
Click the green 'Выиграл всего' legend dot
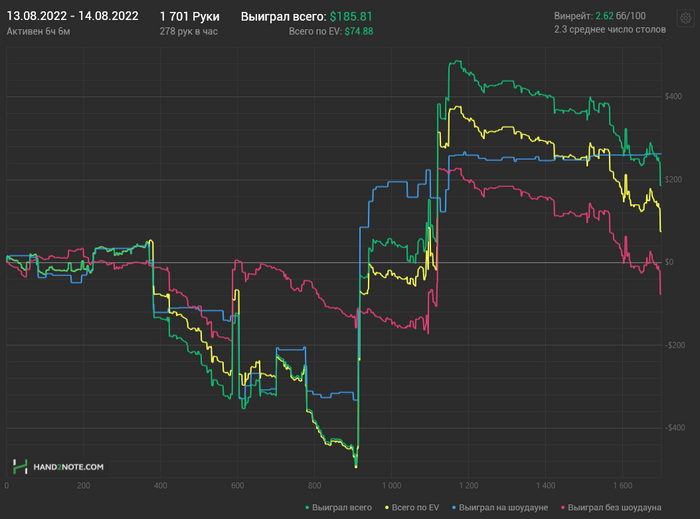coord(307,508)
